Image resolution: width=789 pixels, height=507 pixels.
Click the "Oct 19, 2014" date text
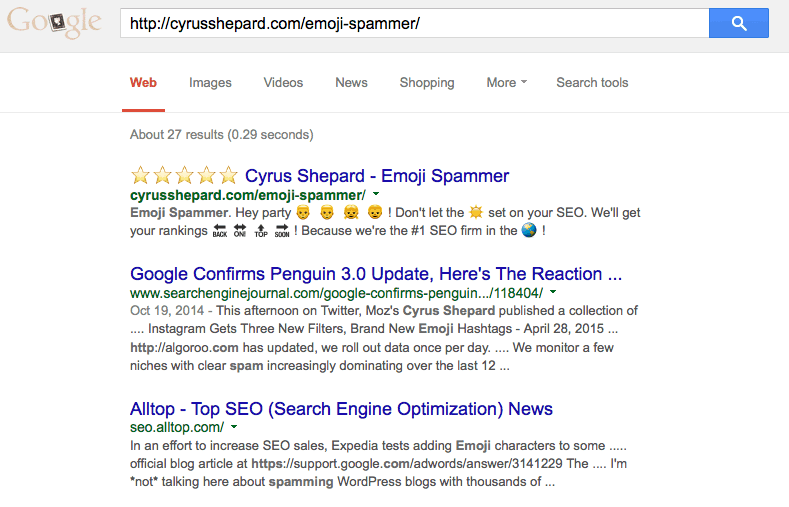point(167,310)
